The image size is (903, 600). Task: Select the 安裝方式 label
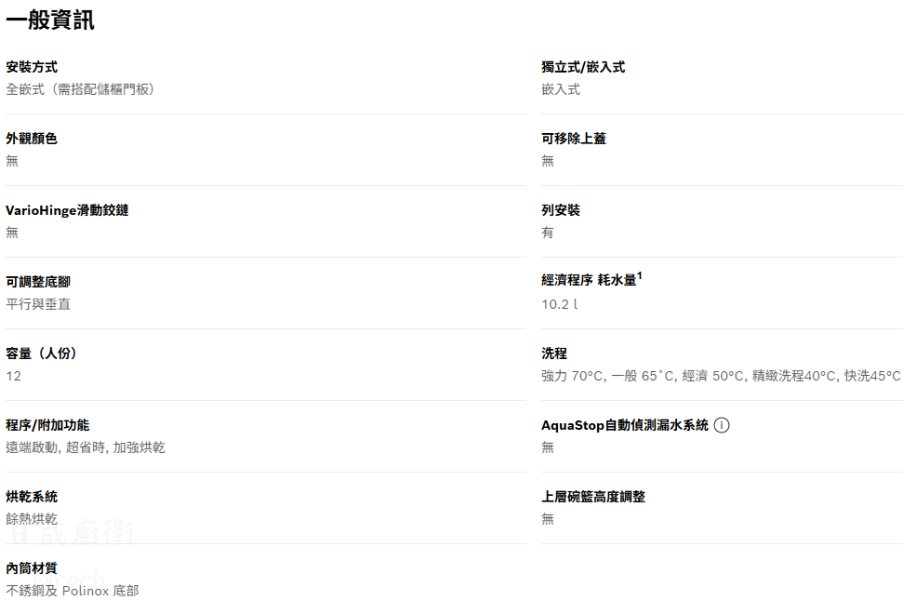pos(32,67)
